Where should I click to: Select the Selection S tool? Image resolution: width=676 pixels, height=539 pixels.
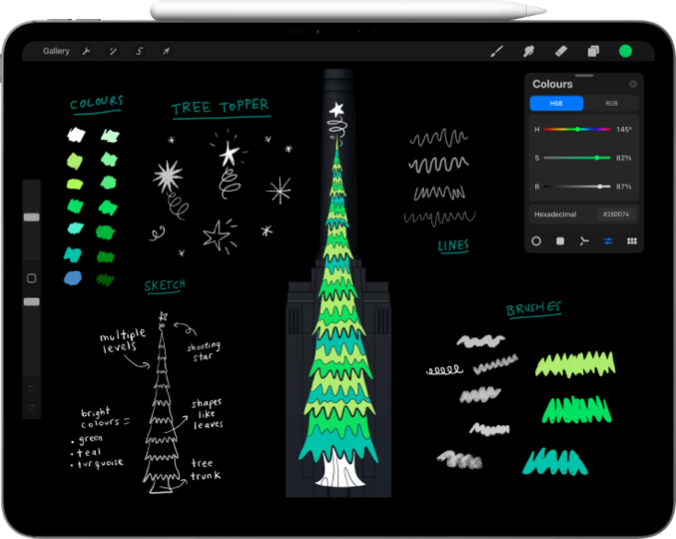139,51
